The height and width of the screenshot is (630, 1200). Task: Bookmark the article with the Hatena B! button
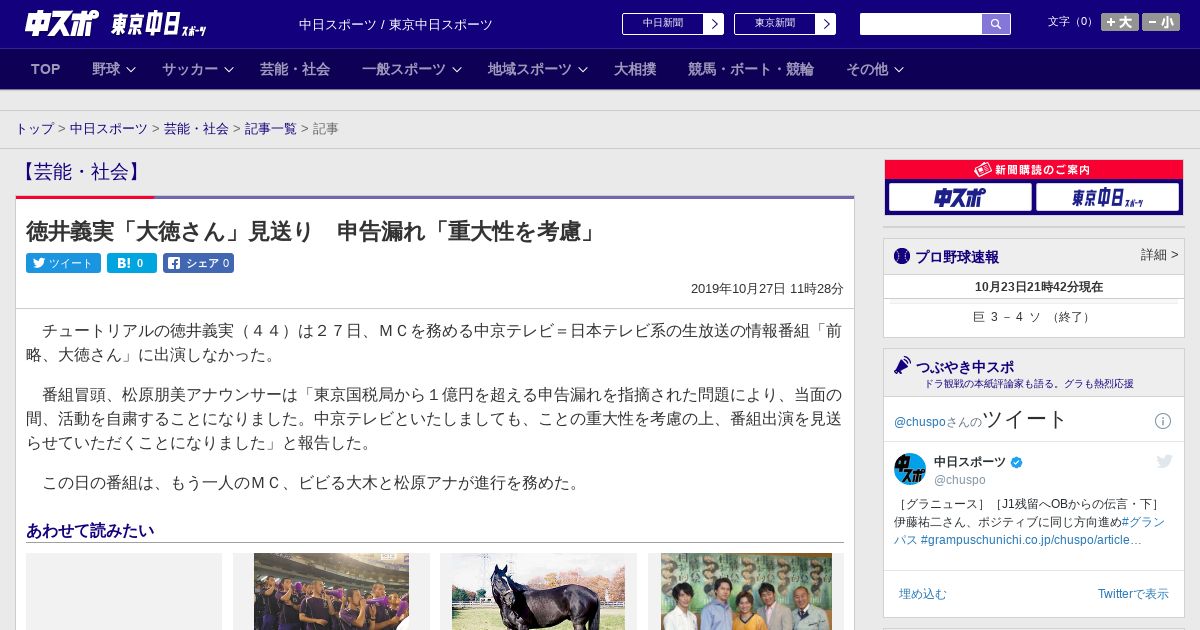pyautogui.click(x=132, y=263)
